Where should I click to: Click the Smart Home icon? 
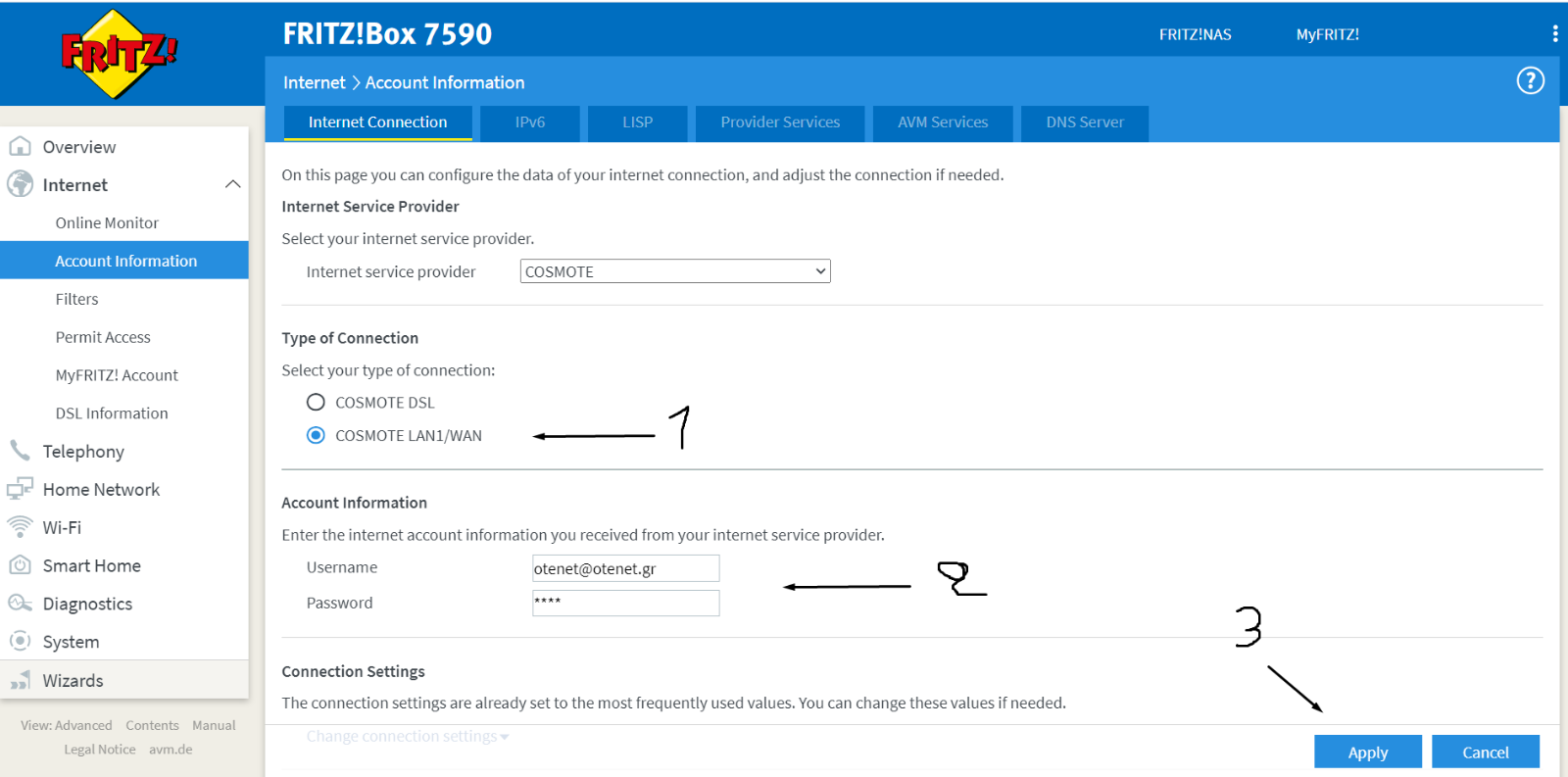(x=20, y=565)
